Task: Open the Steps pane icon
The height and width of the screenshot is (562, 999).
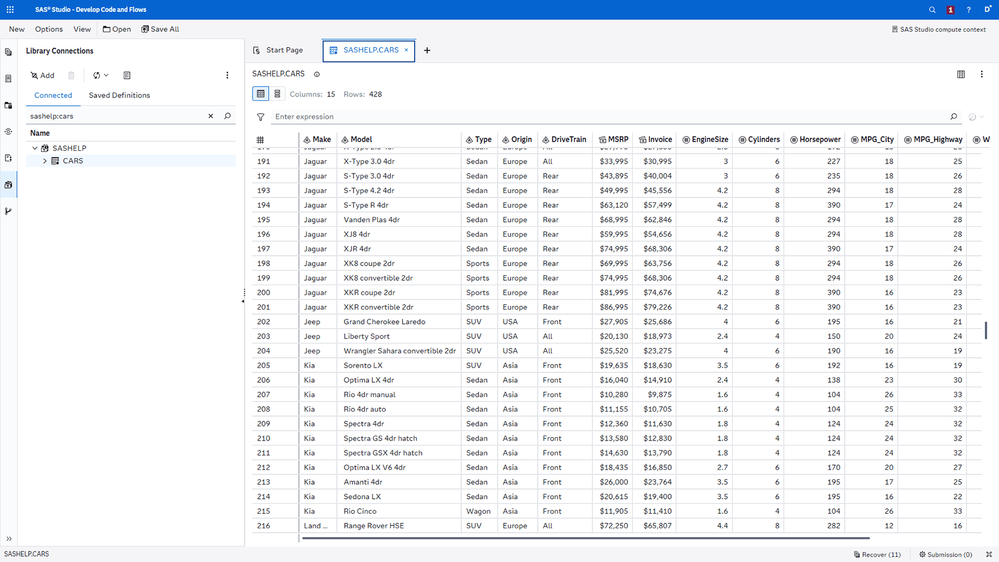Action: [8, 131]
